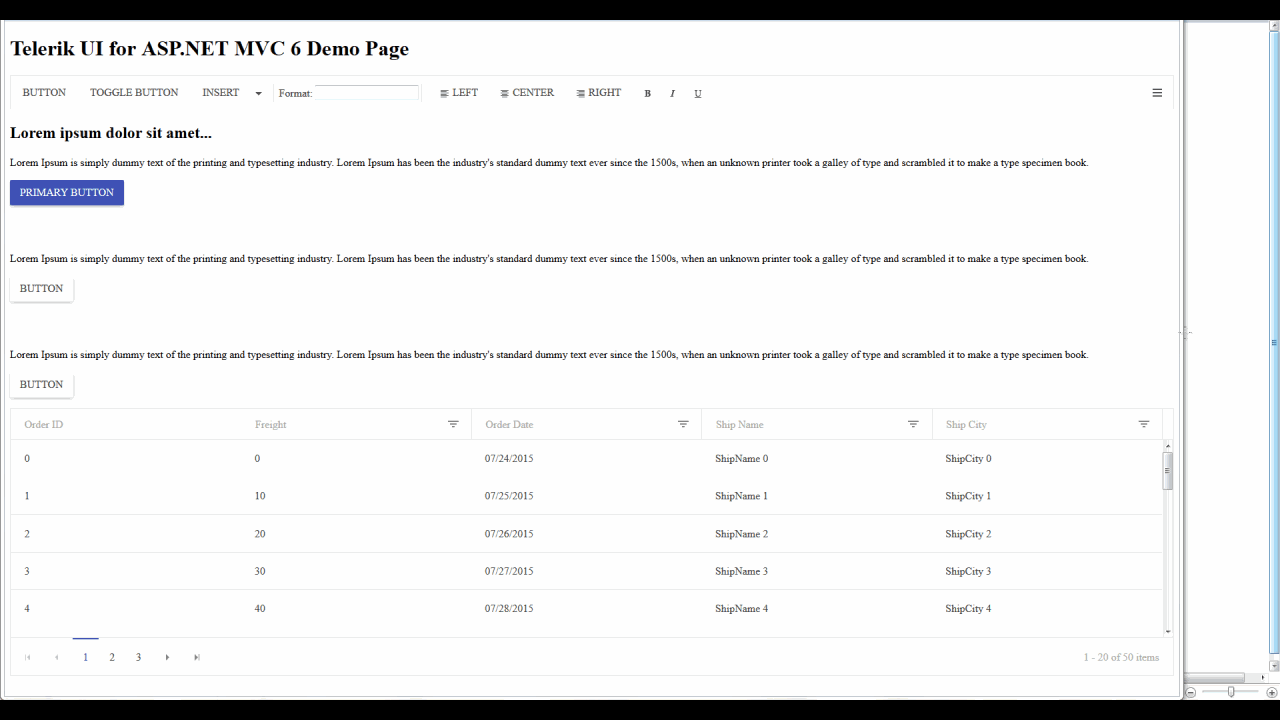Click the toolbar BUTTON beside TOGGLE BUTTON
This screenshot has width=1280, height=720.
click(44, 93)
